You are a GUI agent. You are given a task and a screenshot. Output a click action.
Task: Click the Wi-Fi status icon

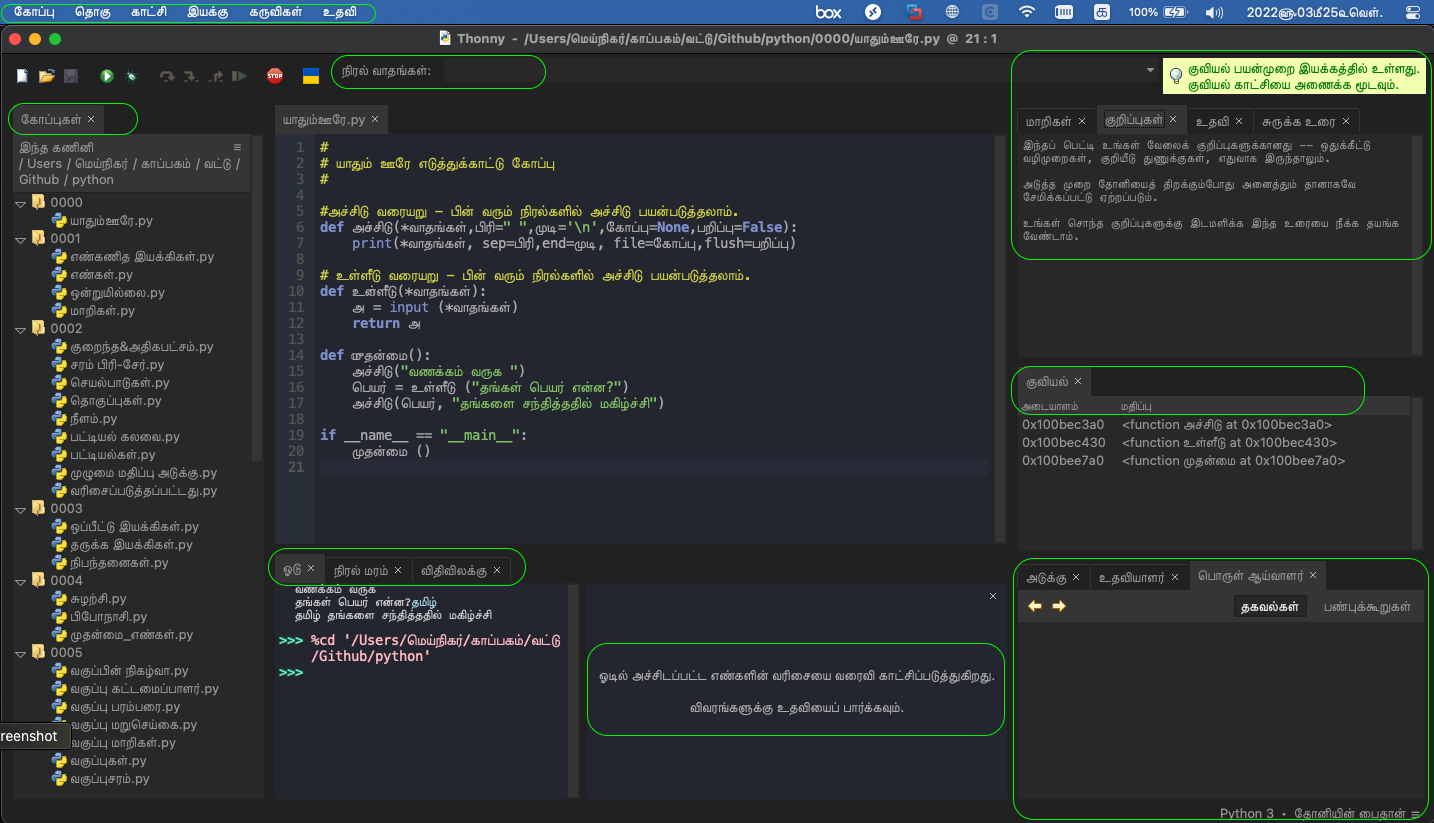pyautogui.click(x=1027, y=13)
